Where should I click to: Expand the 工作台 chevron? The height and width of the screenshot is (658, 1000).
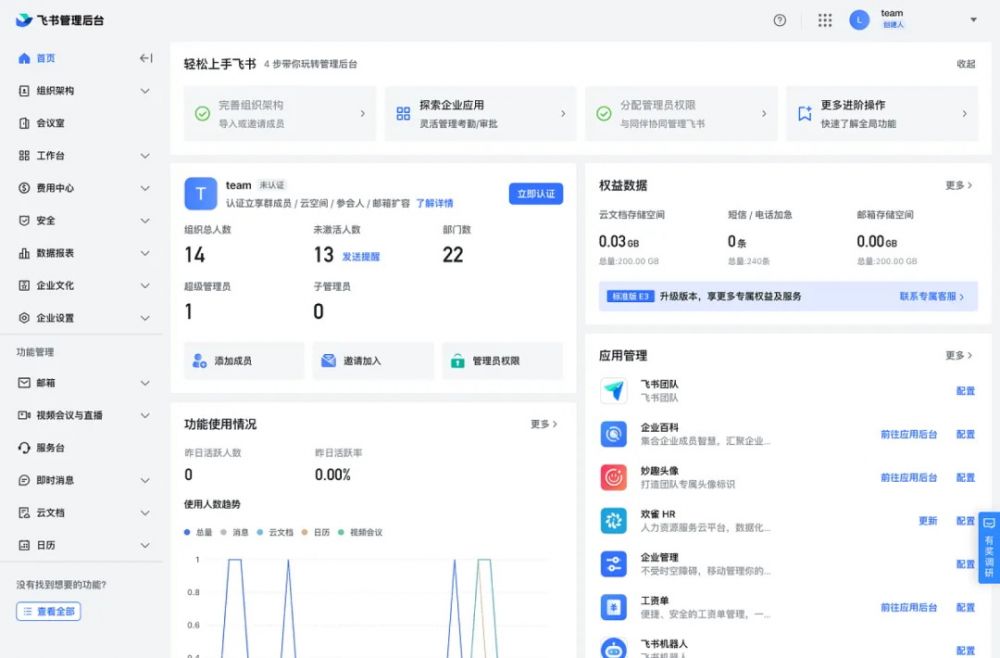pos(145,156)
